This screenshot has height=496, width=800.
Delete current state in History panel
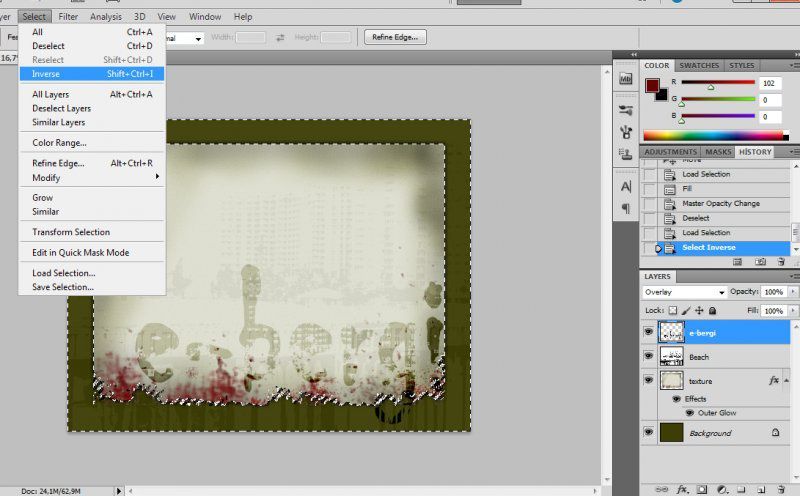click(x=783, y=262)
